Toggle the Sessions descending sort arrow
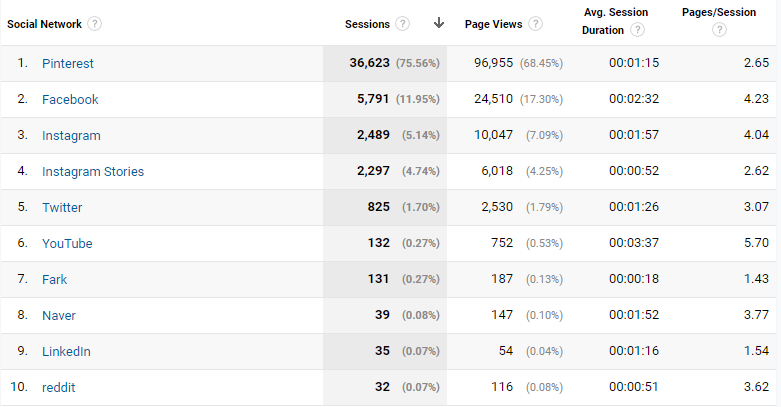This screenshot has height=407, width=781. click(x=438, y=23)
